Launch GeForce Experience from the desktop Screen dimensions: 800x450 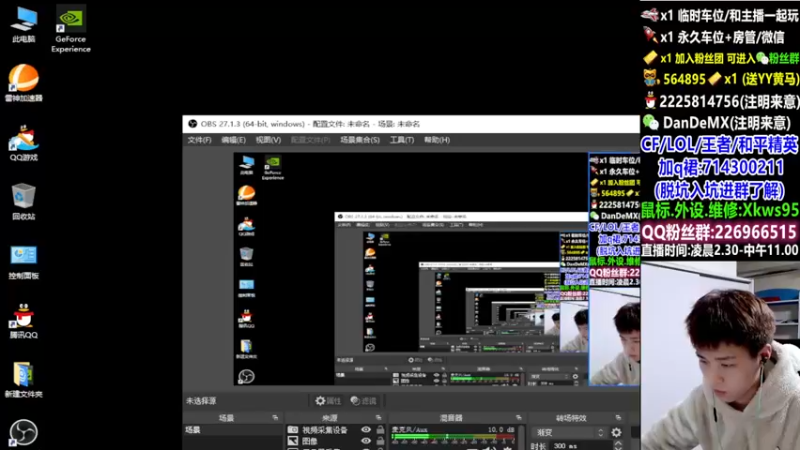click(70, 29)
